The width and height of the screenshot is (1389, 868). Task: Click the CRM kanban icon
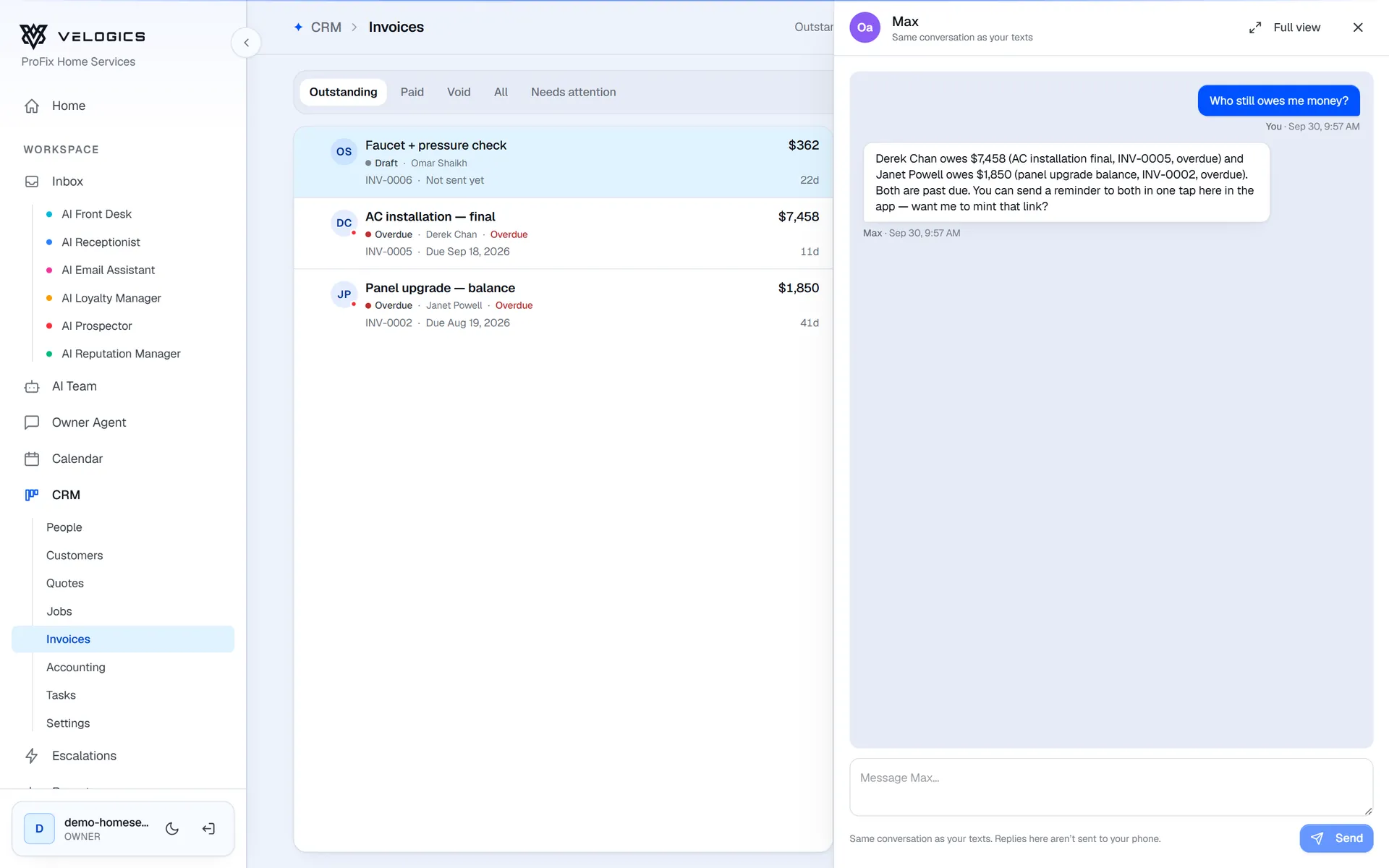click(x=32, y=495)
